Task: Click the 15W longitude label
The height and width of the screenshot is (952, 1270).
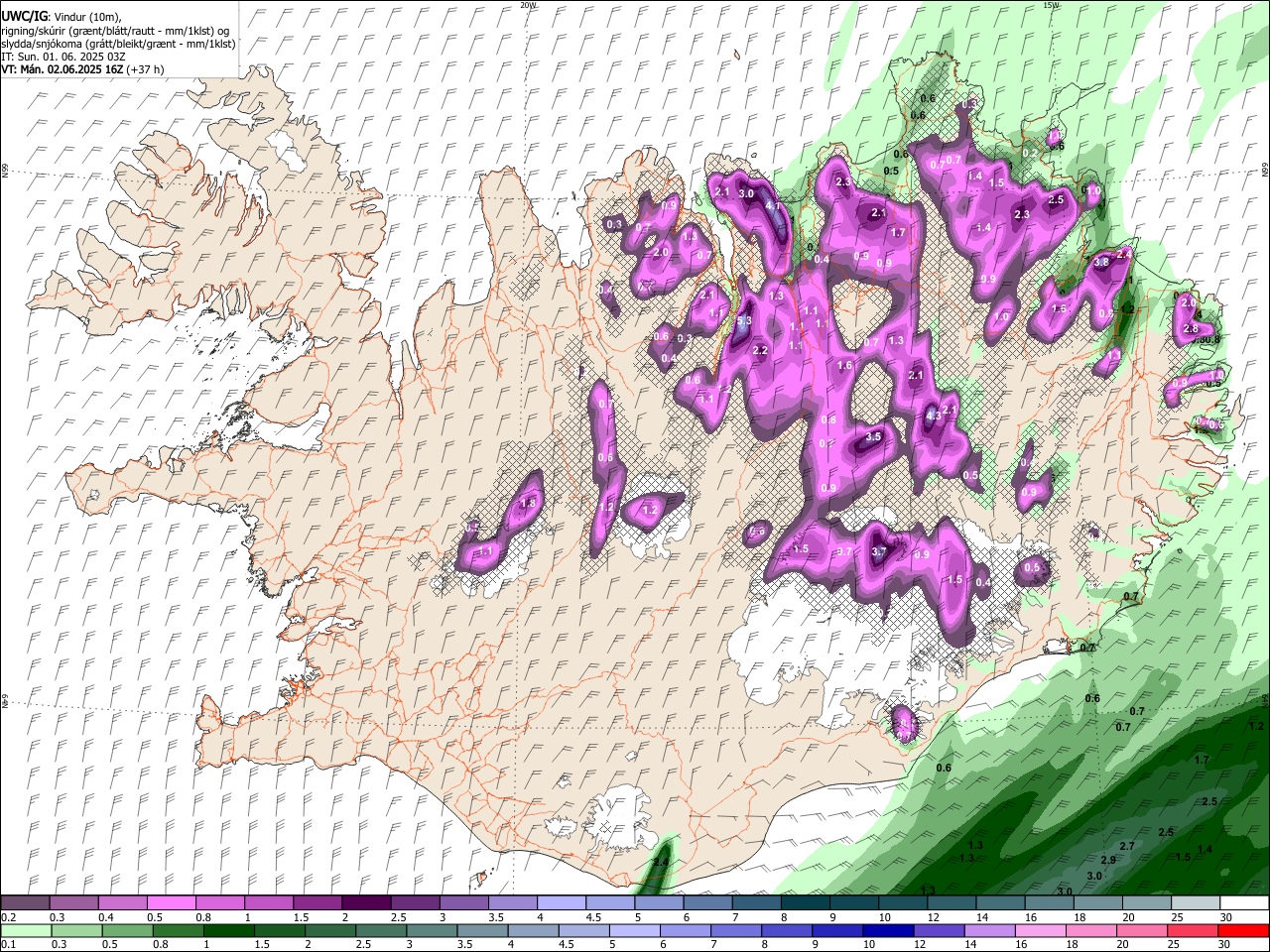Action: 1051,5
